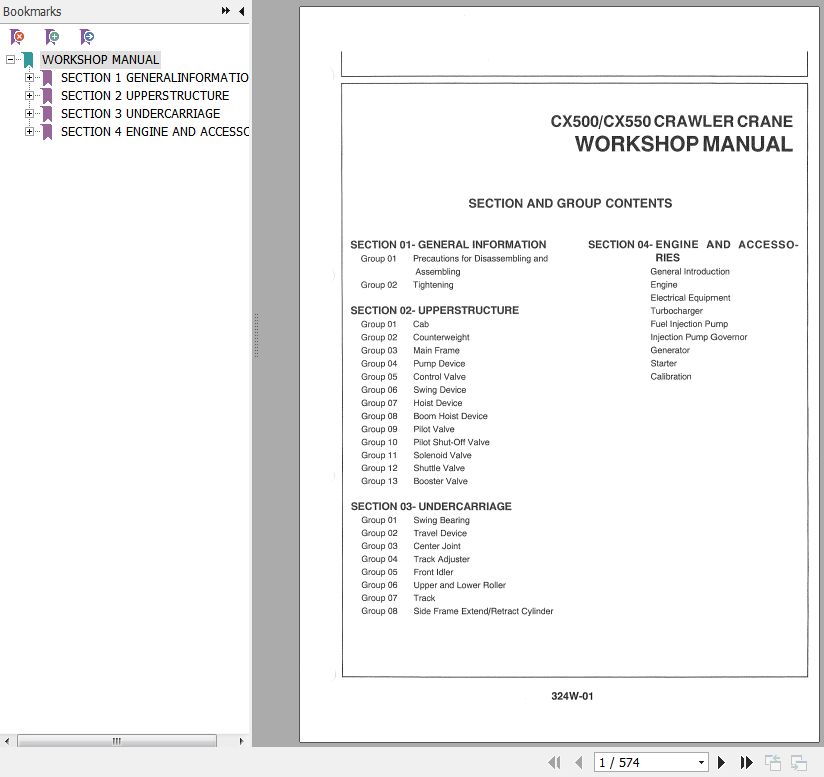Open the page number dropdown arrow

click(x=701, y=762)
